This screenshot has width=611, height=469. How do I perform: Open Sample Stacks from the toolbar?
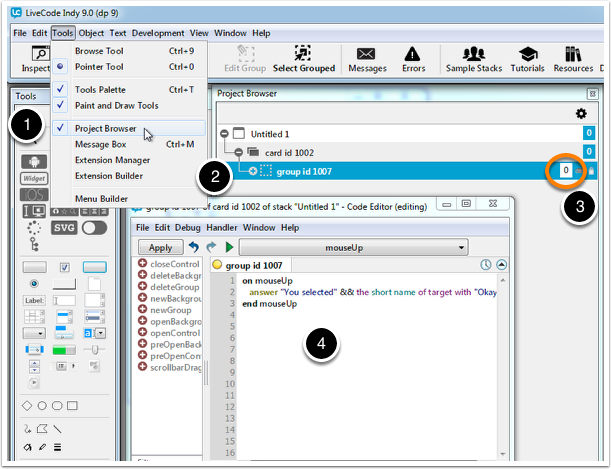(474, 59)
